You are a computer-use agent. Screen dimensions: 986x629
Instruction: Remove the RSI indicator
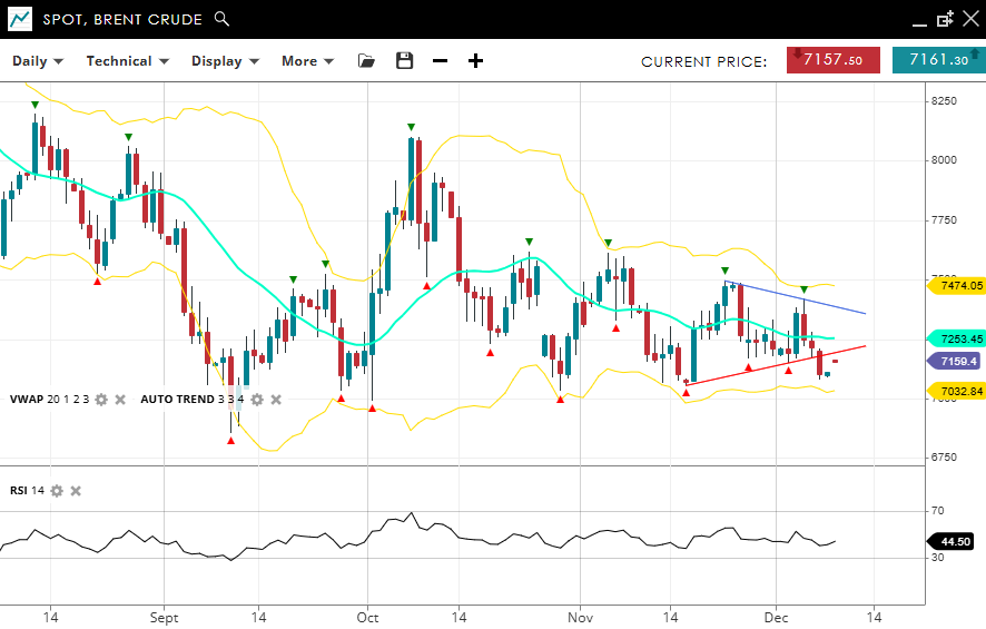[76, 490]
